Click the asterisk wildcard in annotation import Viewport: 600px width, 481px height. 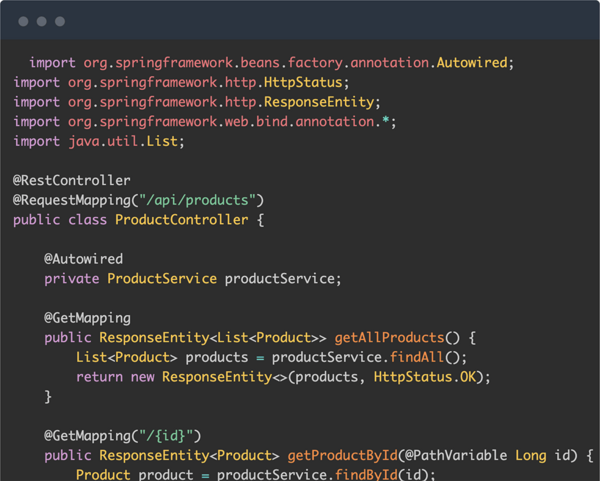coord(385,121)
